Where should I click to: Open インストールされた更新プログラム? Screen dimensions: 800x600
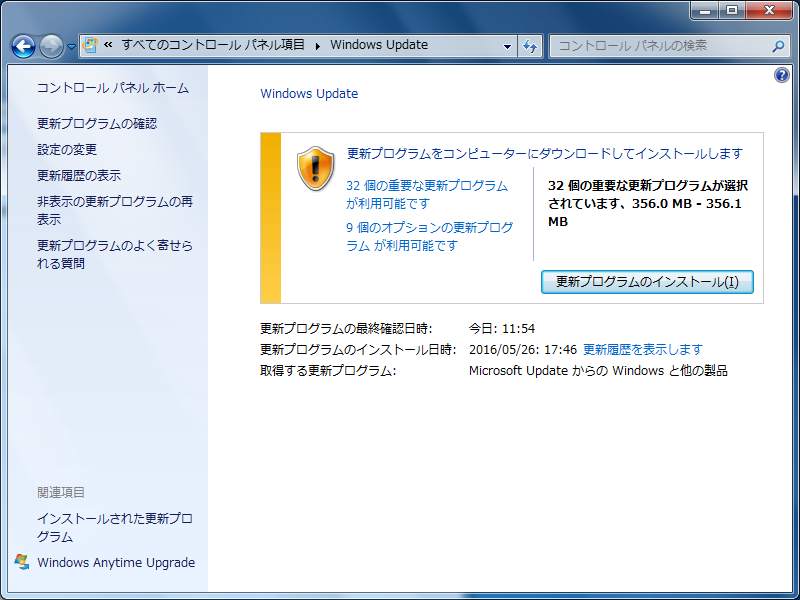(115, 528)
